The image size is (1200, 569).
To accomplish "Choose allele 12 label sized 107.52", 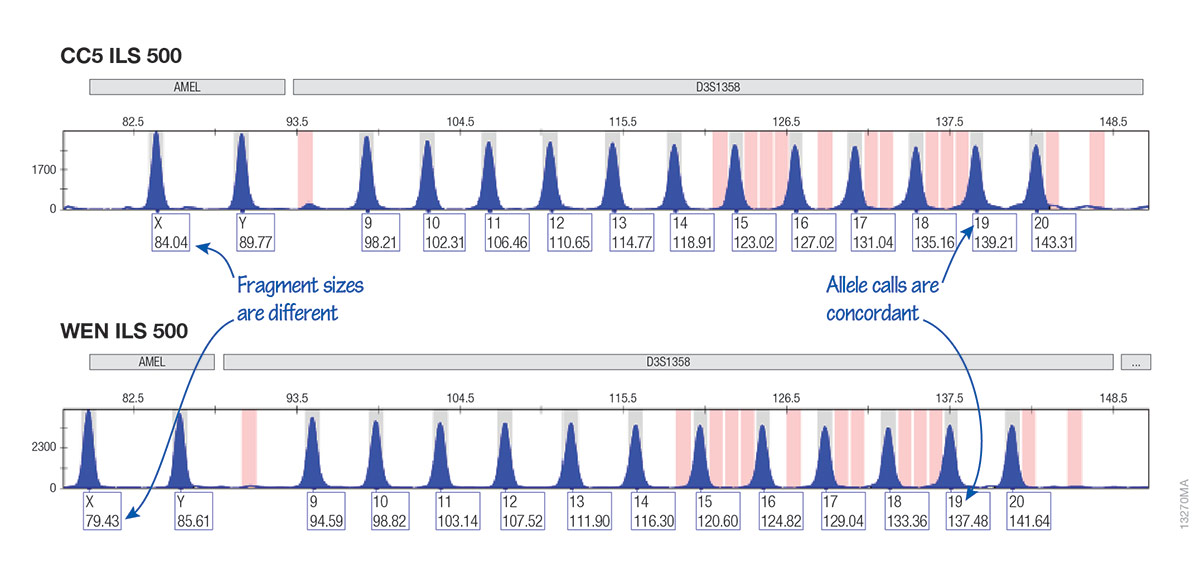I will [521, 510].
